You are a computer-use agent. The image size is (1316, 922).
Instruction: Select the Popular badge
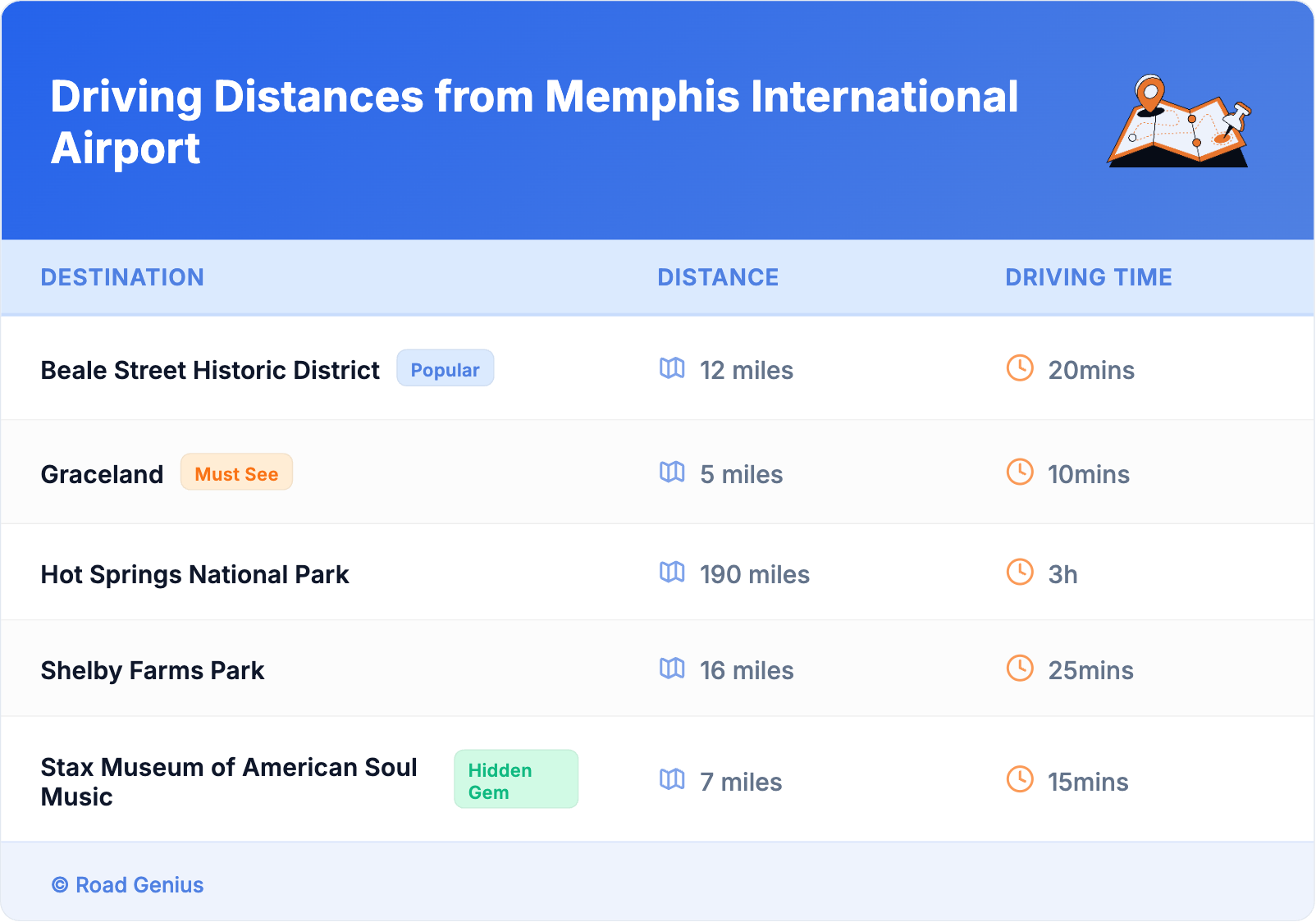[x=445, y=369]
